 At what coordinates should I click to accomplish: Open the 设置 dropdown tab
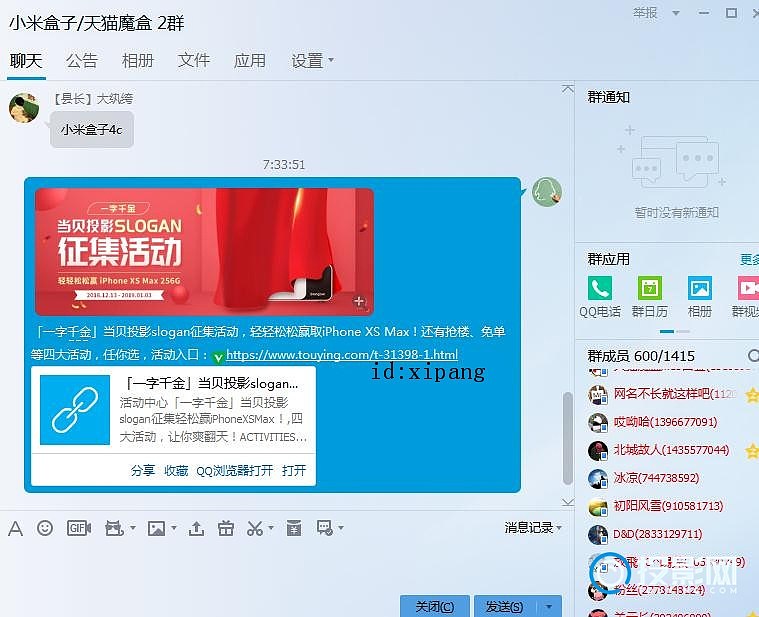[x=312, y=61]
